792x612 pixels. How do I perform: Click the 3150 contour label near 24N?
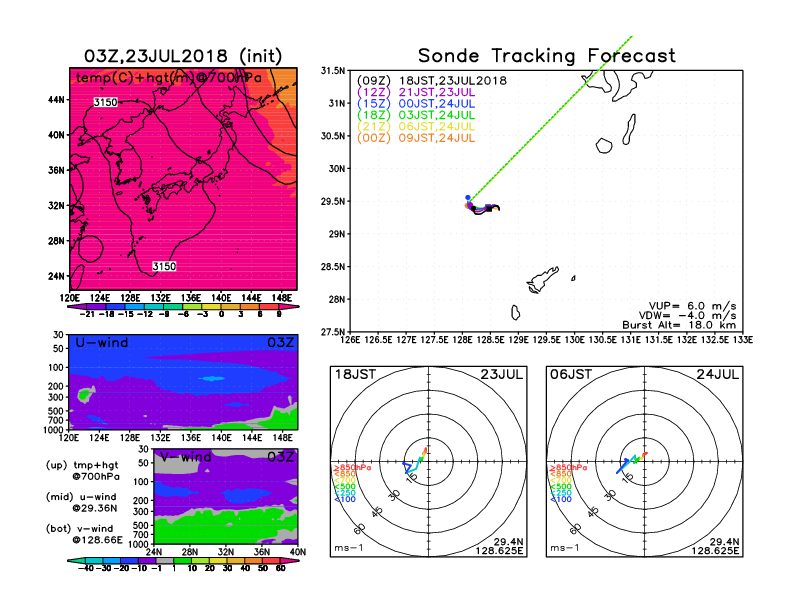click(164, 266)
